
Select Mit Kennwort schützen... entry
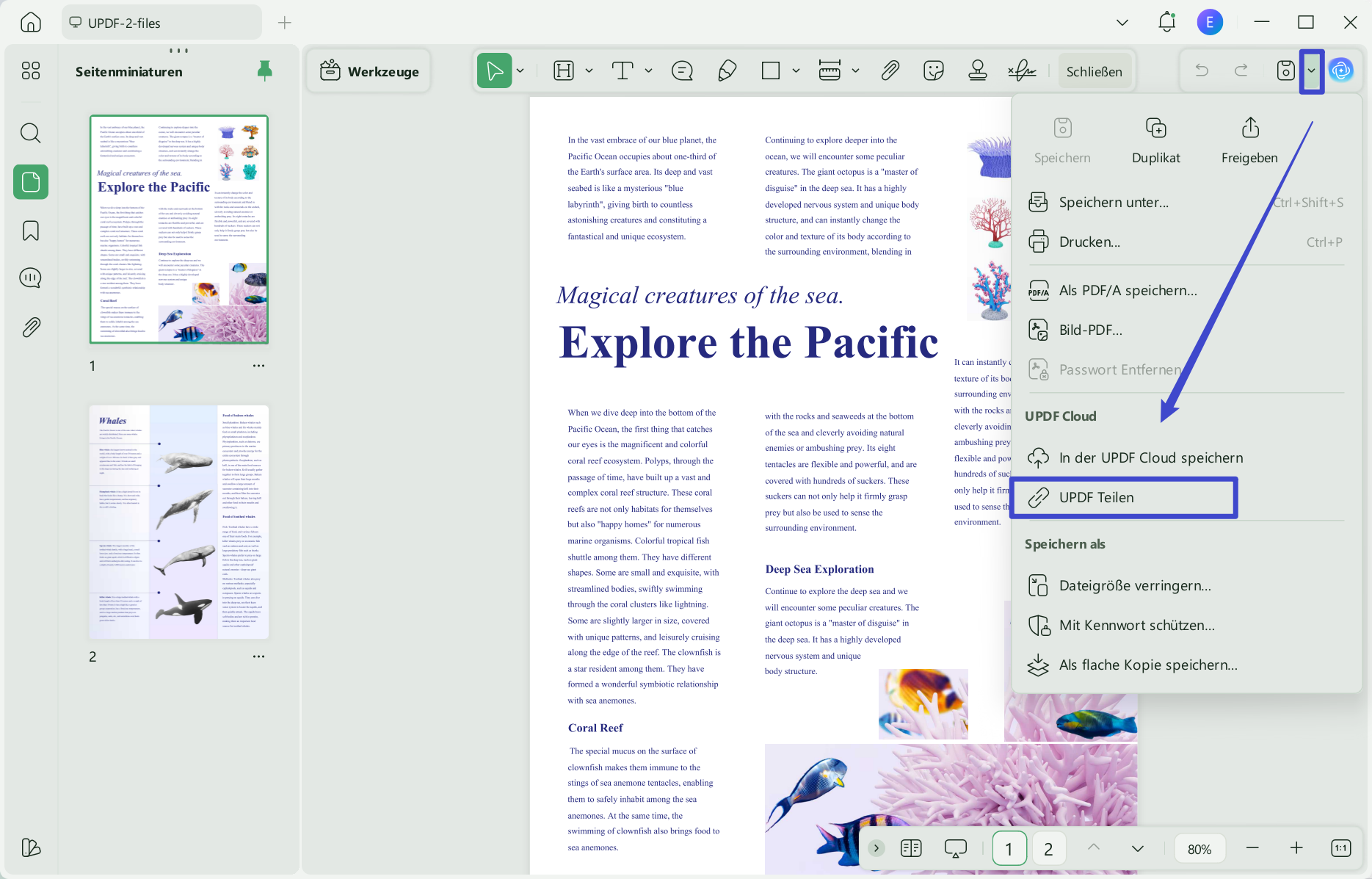click(1186, 625)
